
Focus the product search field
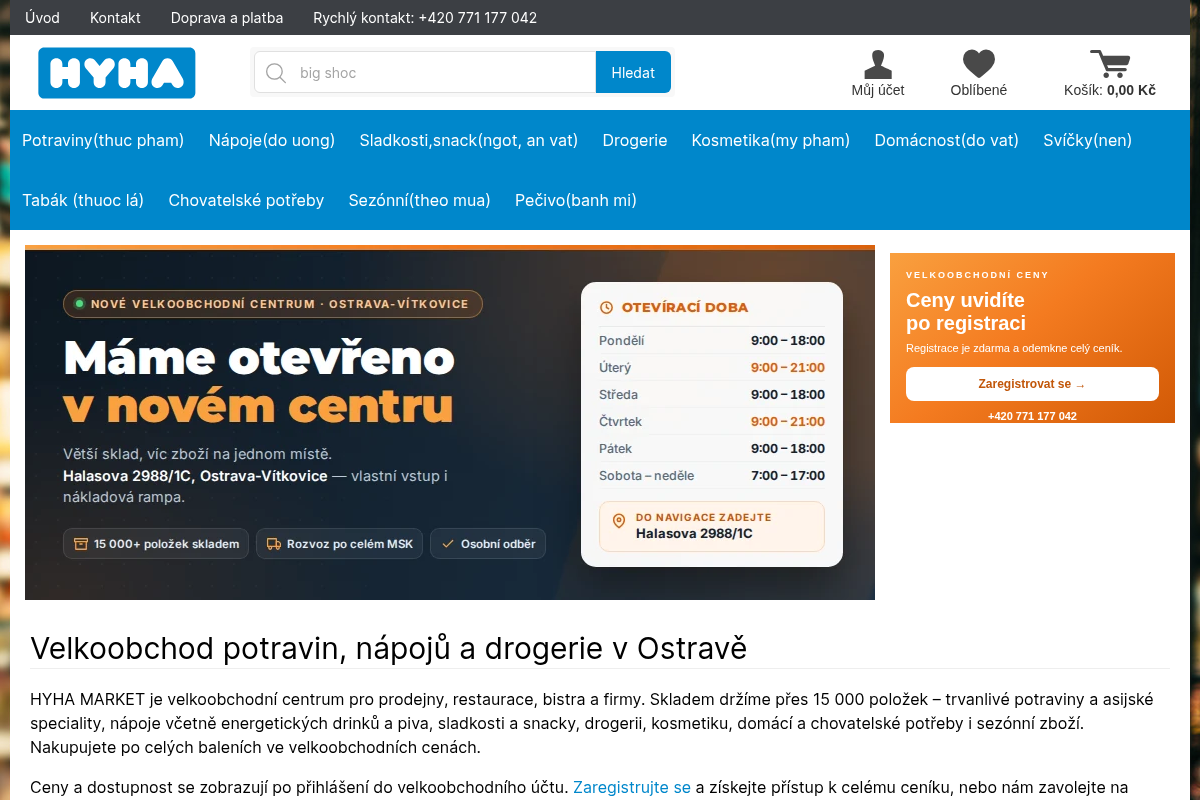425,73
